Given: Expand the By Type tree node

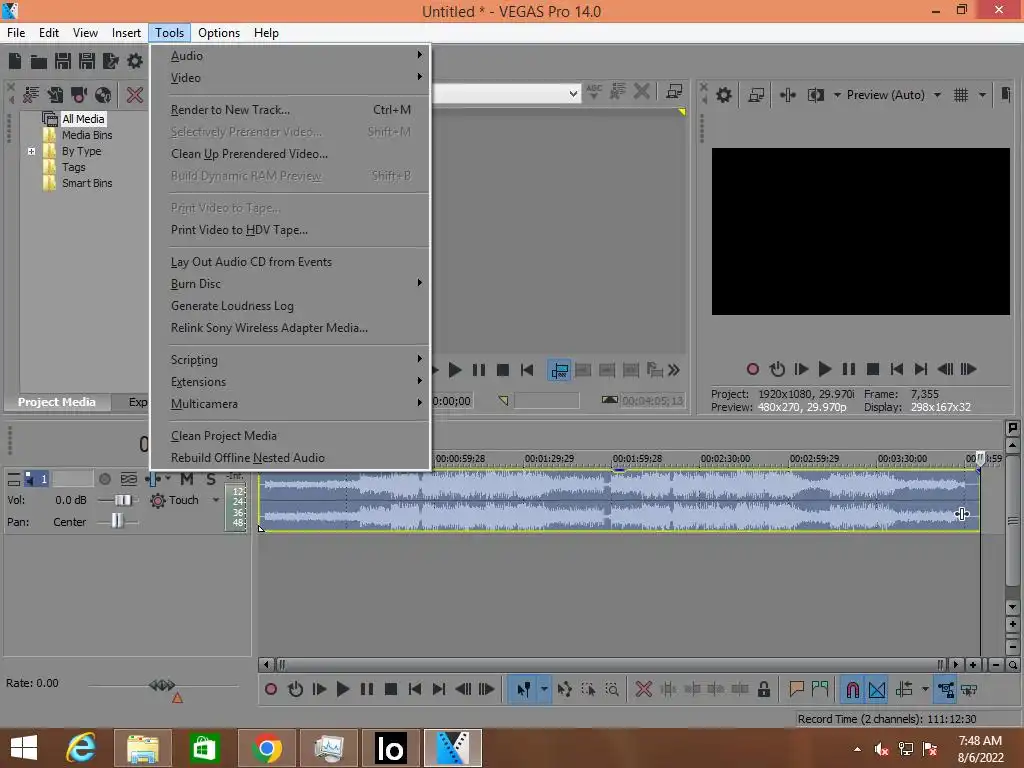Looking at the screenshot, I should click(x=31, y=151).
